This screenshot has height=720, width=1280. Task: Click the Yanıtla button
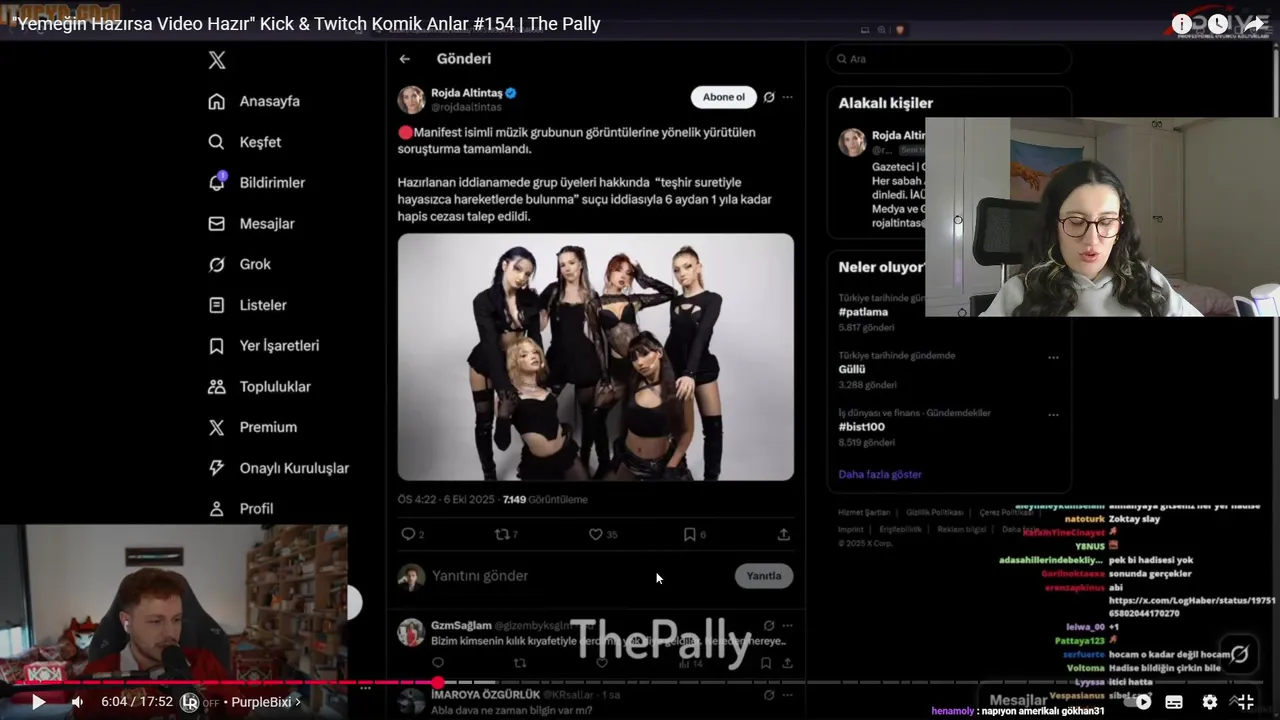[x=764, y=576]
